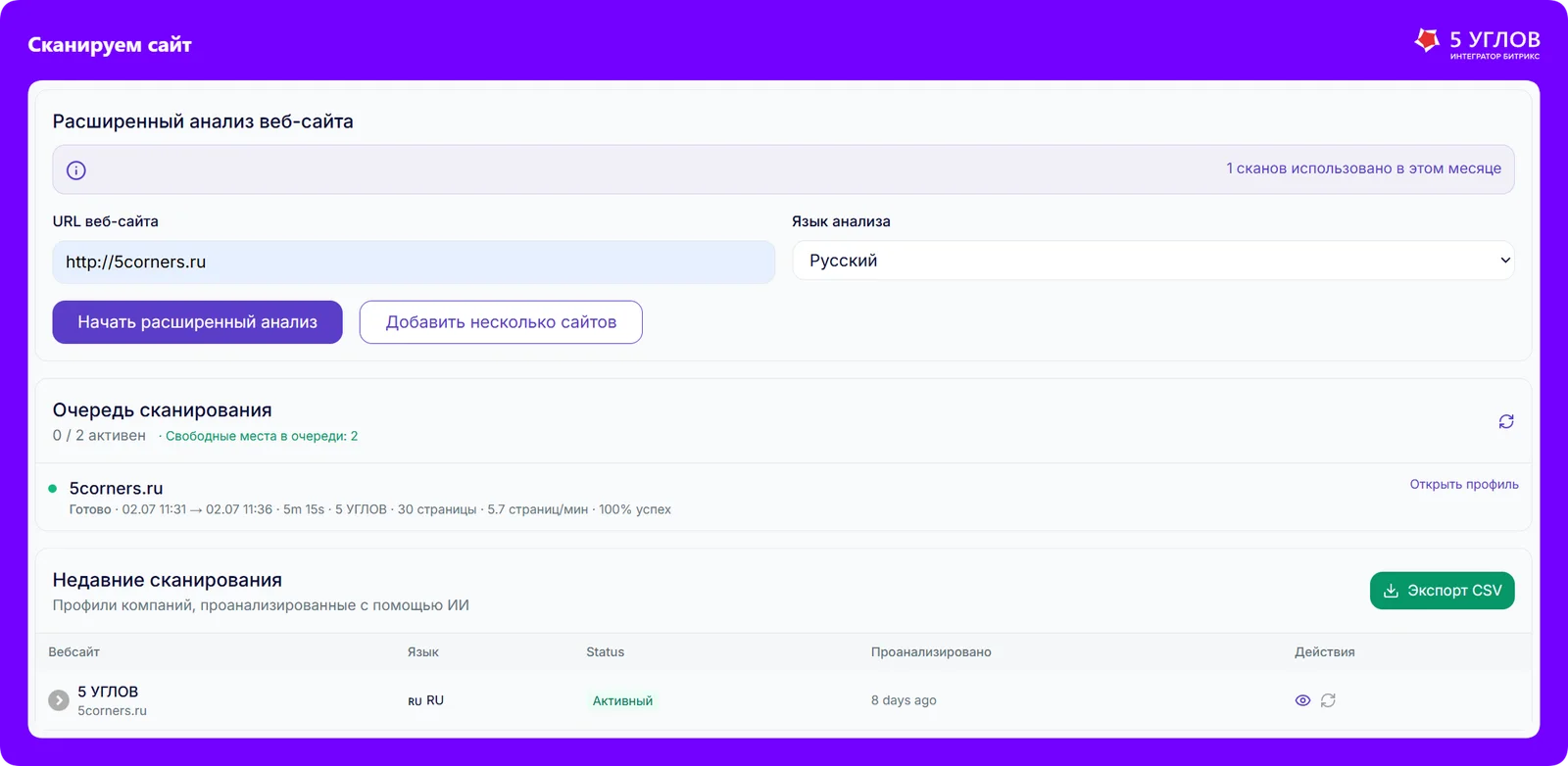Rescan 5corners.ru using the row refresh icon
This screenshot has height=766, width=1568.
pos(1328,700)
